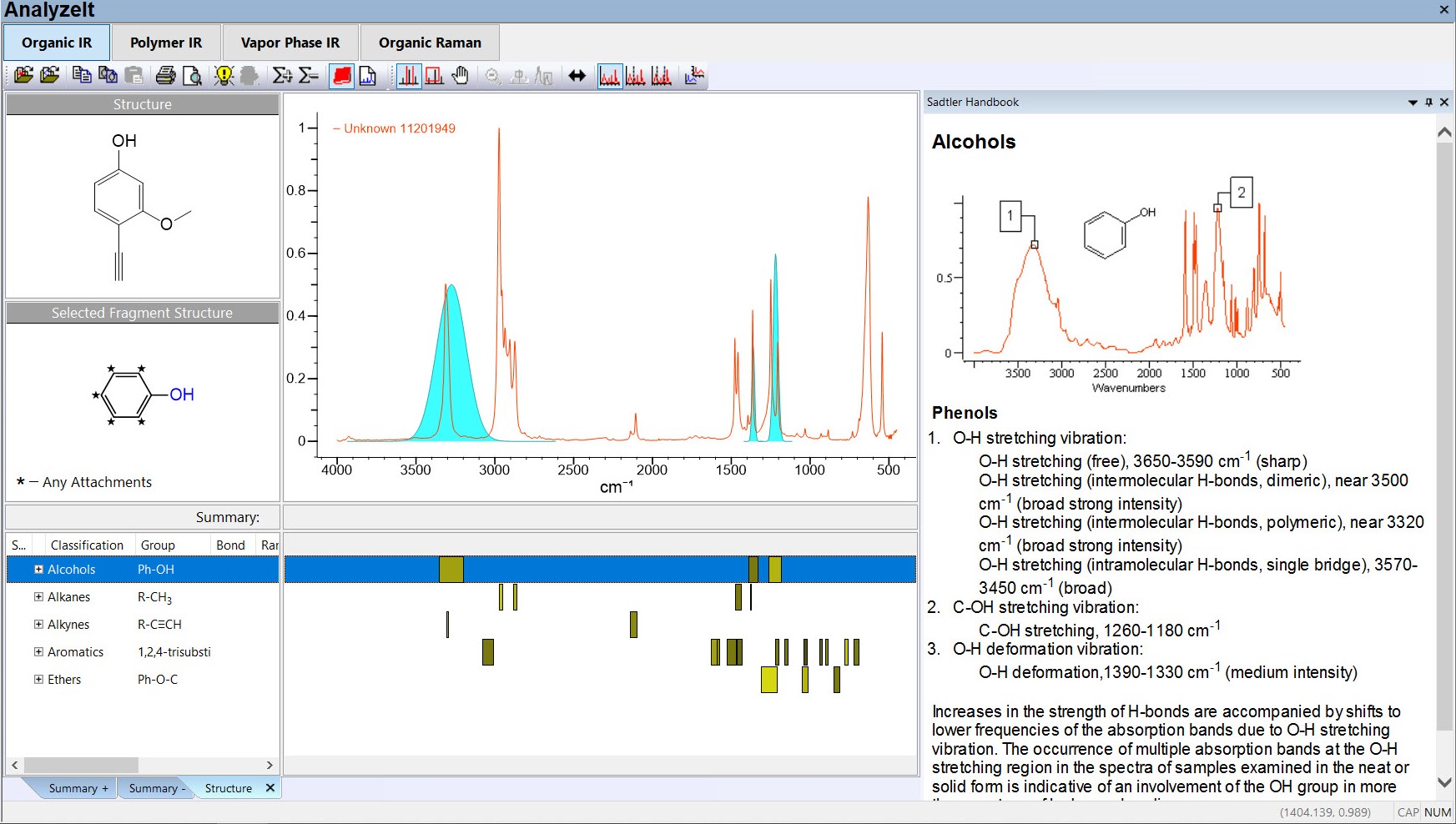Expand the Alcohols classification row
1456x824 pixels.
pos(38,570)
